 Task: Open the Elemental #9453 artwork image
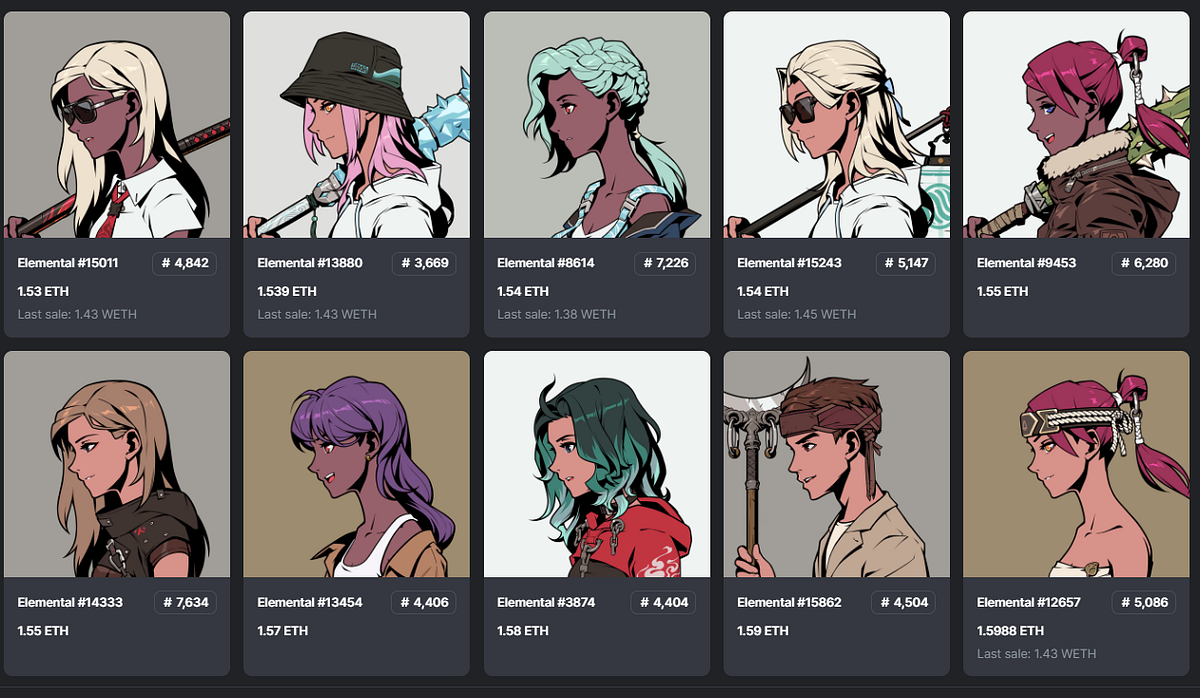pos(1077,125)
